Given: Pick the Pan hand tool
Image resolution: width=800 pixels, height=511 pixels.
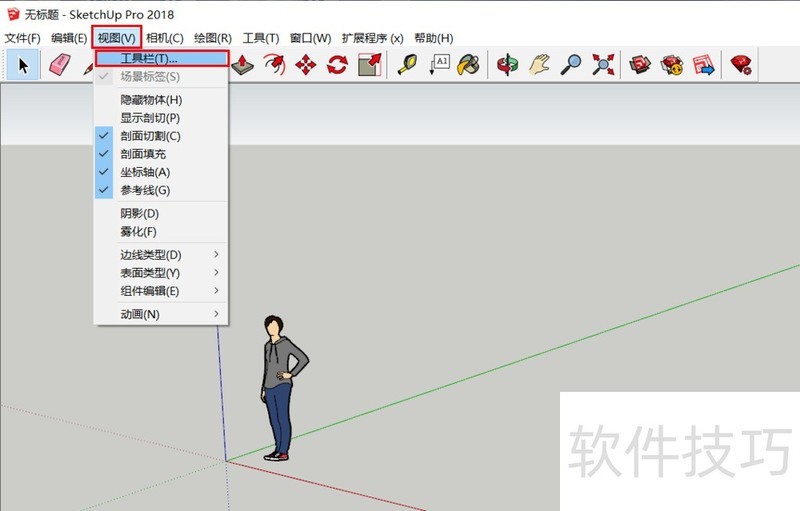Looking at the screenshot, I should [539, 65].
